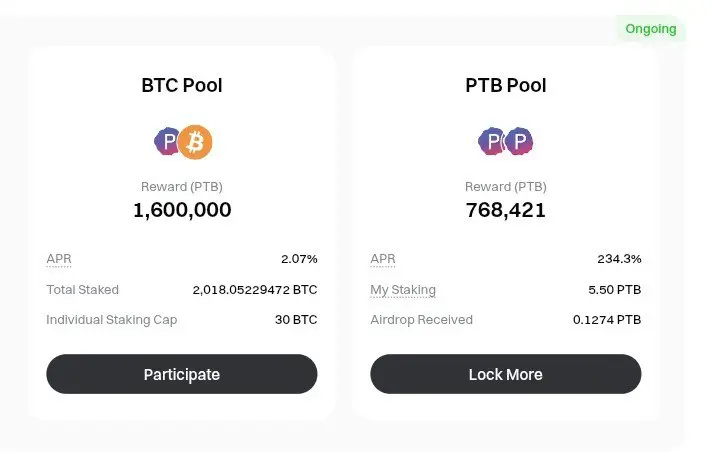712x466 pixels.
Task: Click the underlined APR label in PTB Pool
Action: [x=383, y=259]
